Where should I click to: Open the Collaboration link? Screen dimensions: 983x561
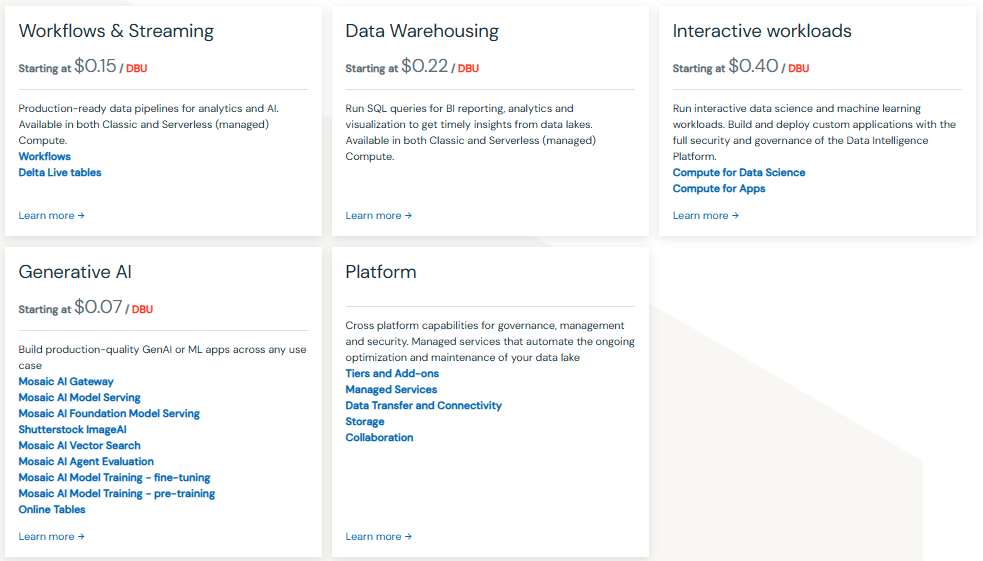379,438
